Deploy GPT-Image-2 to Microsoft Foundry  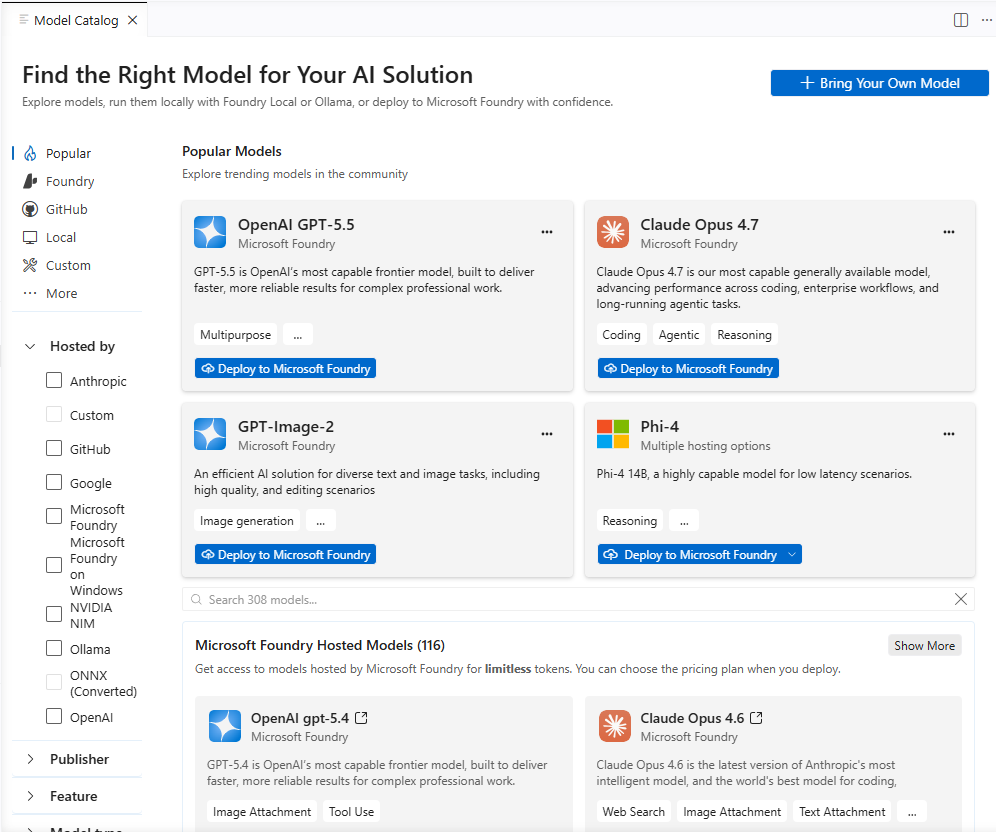[285, 554]
